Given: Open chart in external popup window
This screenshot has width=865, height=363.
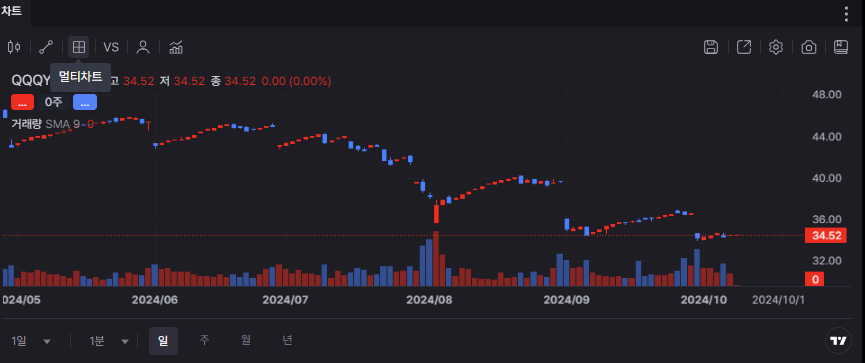Looking at the screenshot, I should (x=744, y=47).
